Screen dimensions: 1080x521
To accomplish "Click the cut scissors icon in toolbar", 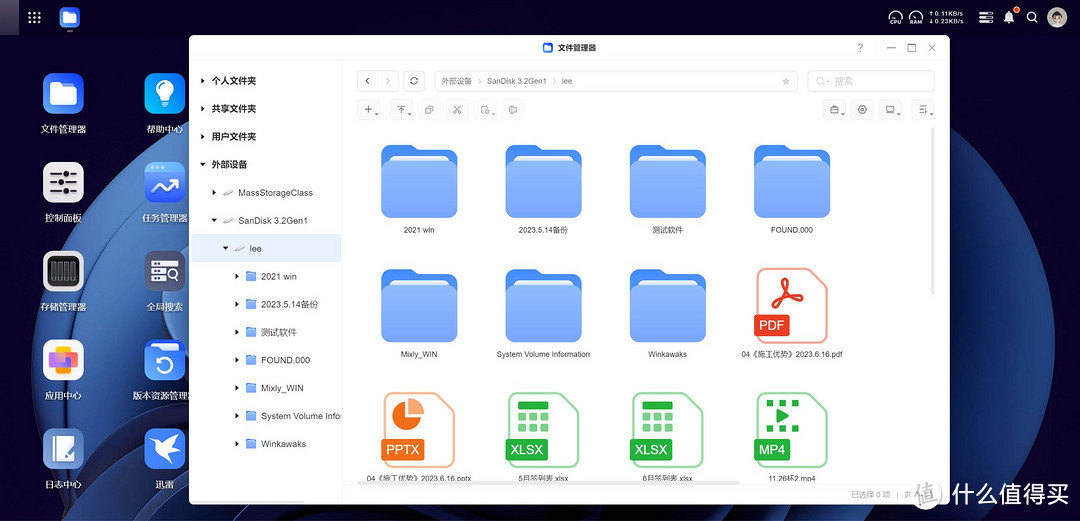I will 456,110.
